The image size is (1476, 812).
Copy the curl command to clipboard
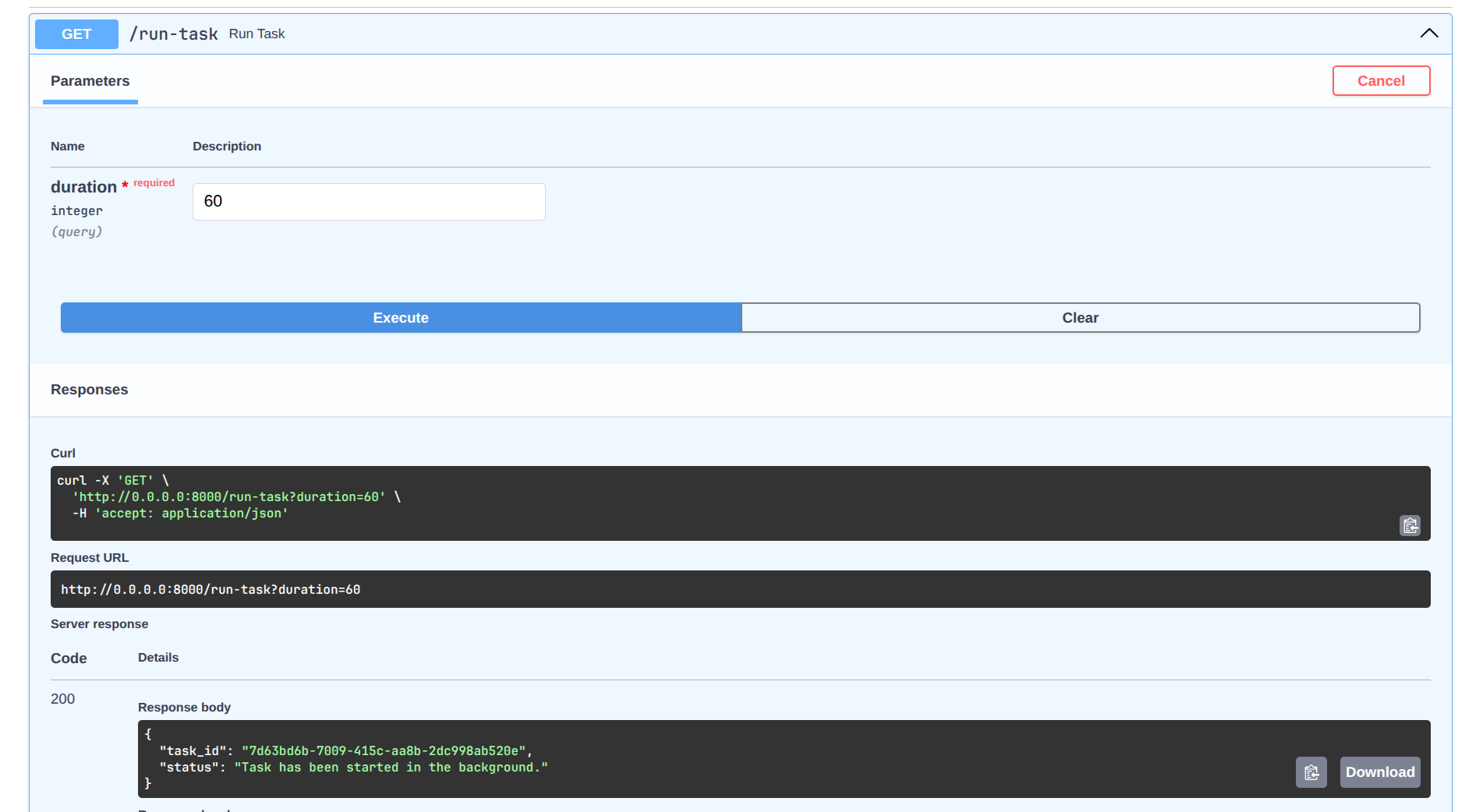pos(1410,526)
